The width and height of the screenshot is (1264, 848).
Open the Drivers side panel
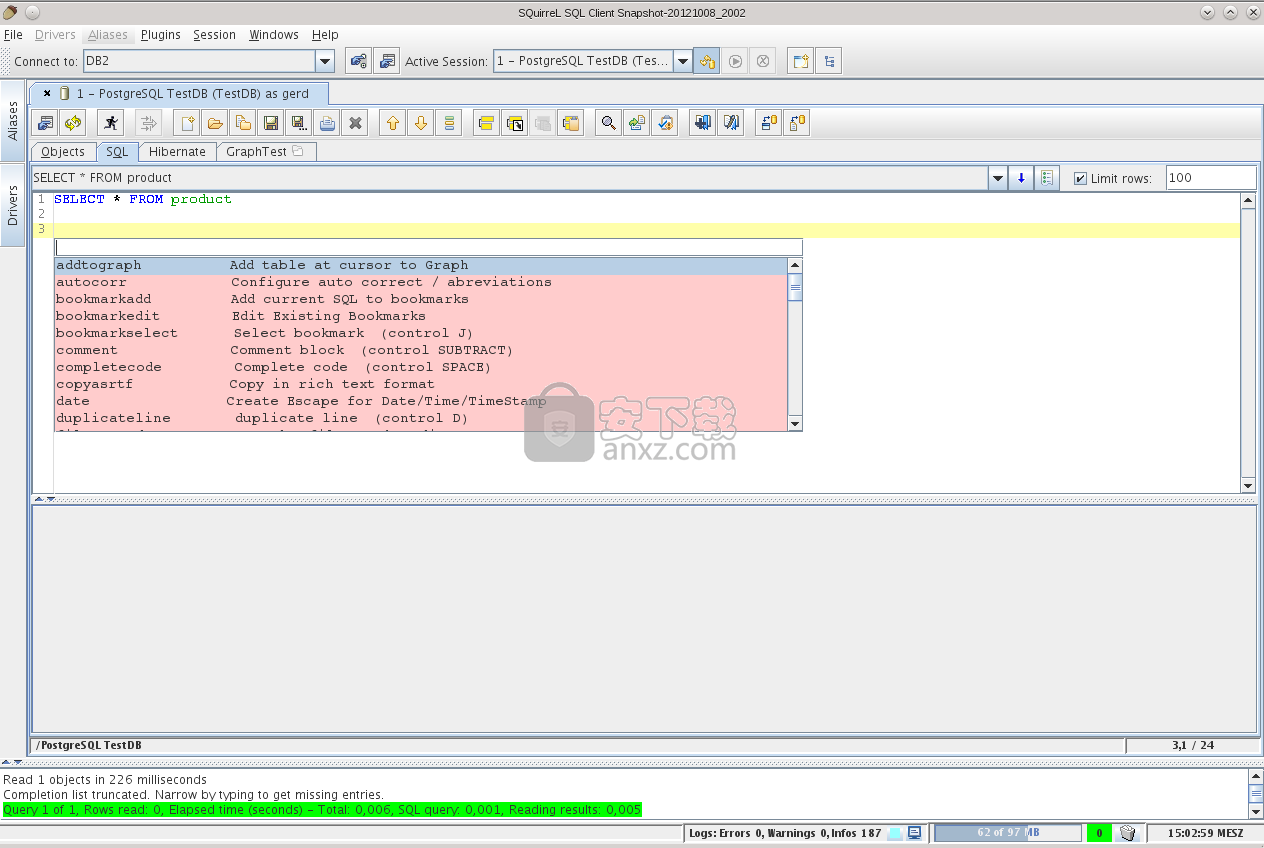coord(13,205)
